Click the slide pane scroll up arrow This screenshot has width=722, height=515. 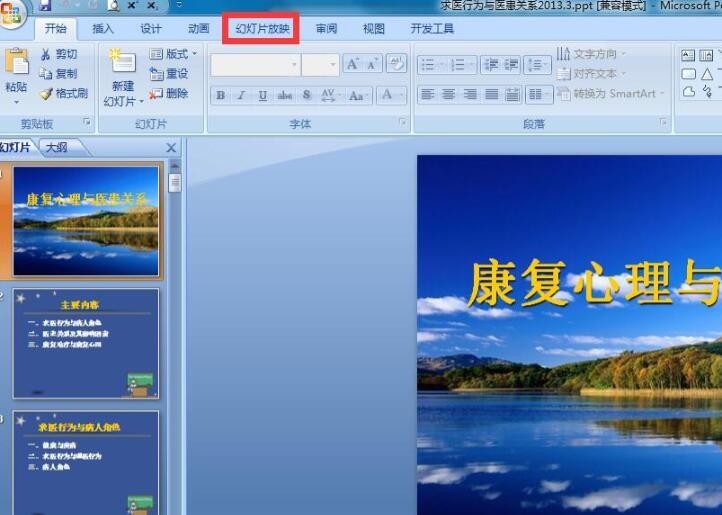(x=175, y=165)
